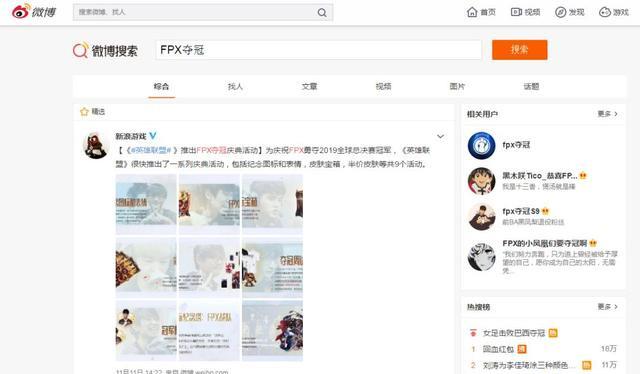Open hot search 女足击败巴西夺冠
Image resolution: width=640 pixels, height=374 pixels.
(514, 333)
